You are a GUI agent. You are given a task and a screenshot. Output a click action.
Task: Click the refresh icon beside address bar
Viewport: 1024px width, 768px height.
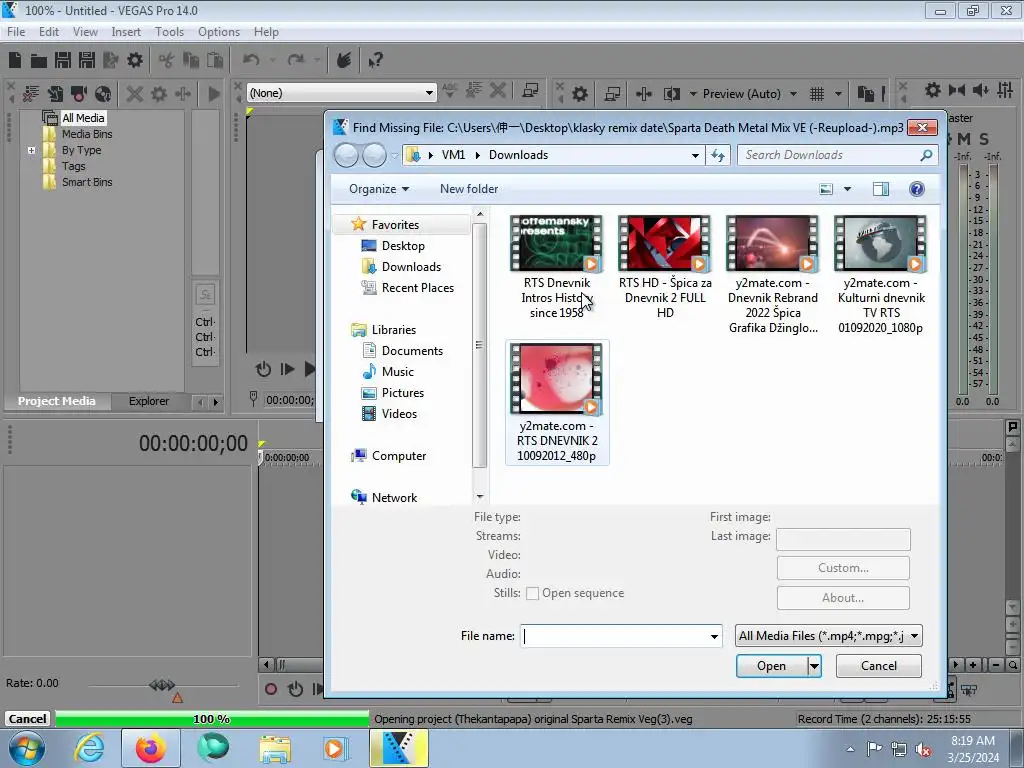coord(718,155)
